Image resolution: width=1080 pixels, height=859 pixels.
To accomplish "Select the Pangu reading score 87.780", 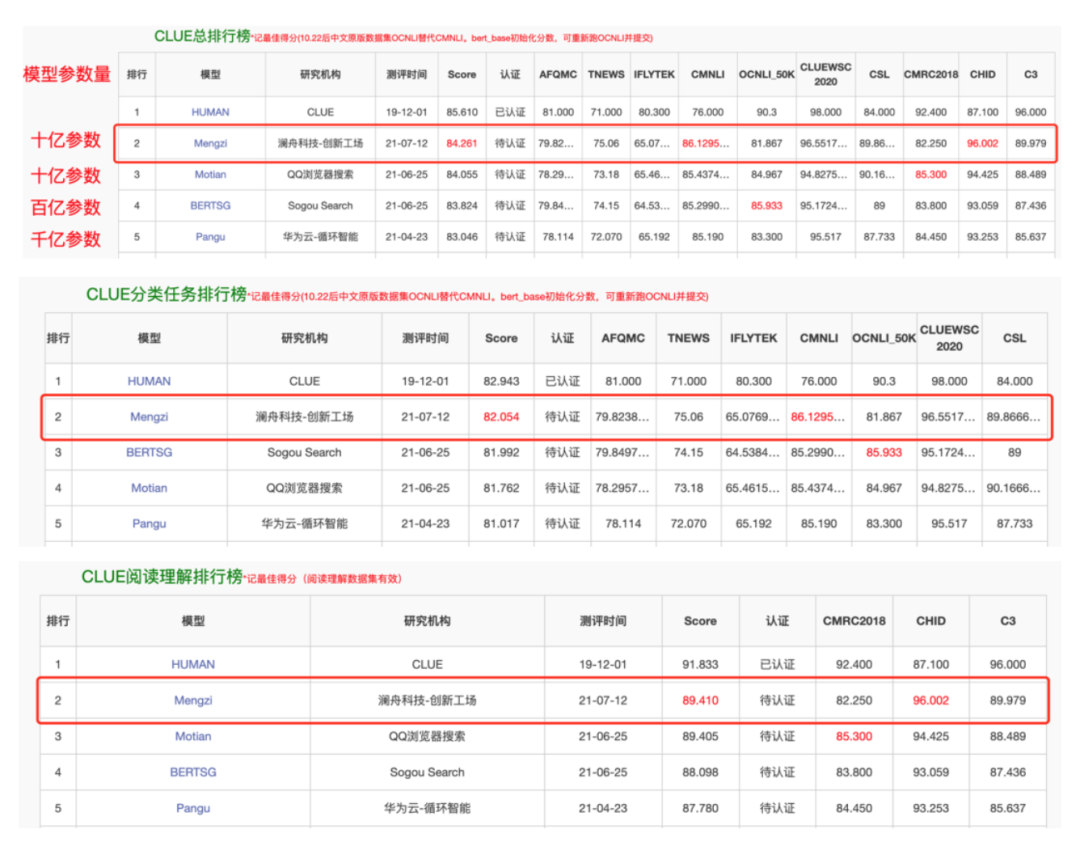I will (700, 808).
